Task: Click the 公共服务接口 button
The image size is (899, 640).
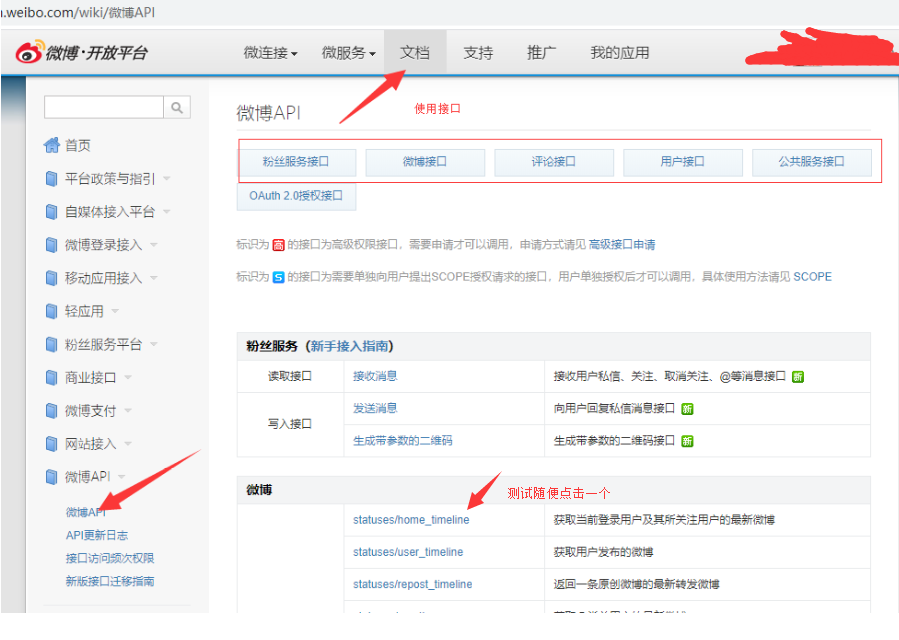Action: pos(812,162)
